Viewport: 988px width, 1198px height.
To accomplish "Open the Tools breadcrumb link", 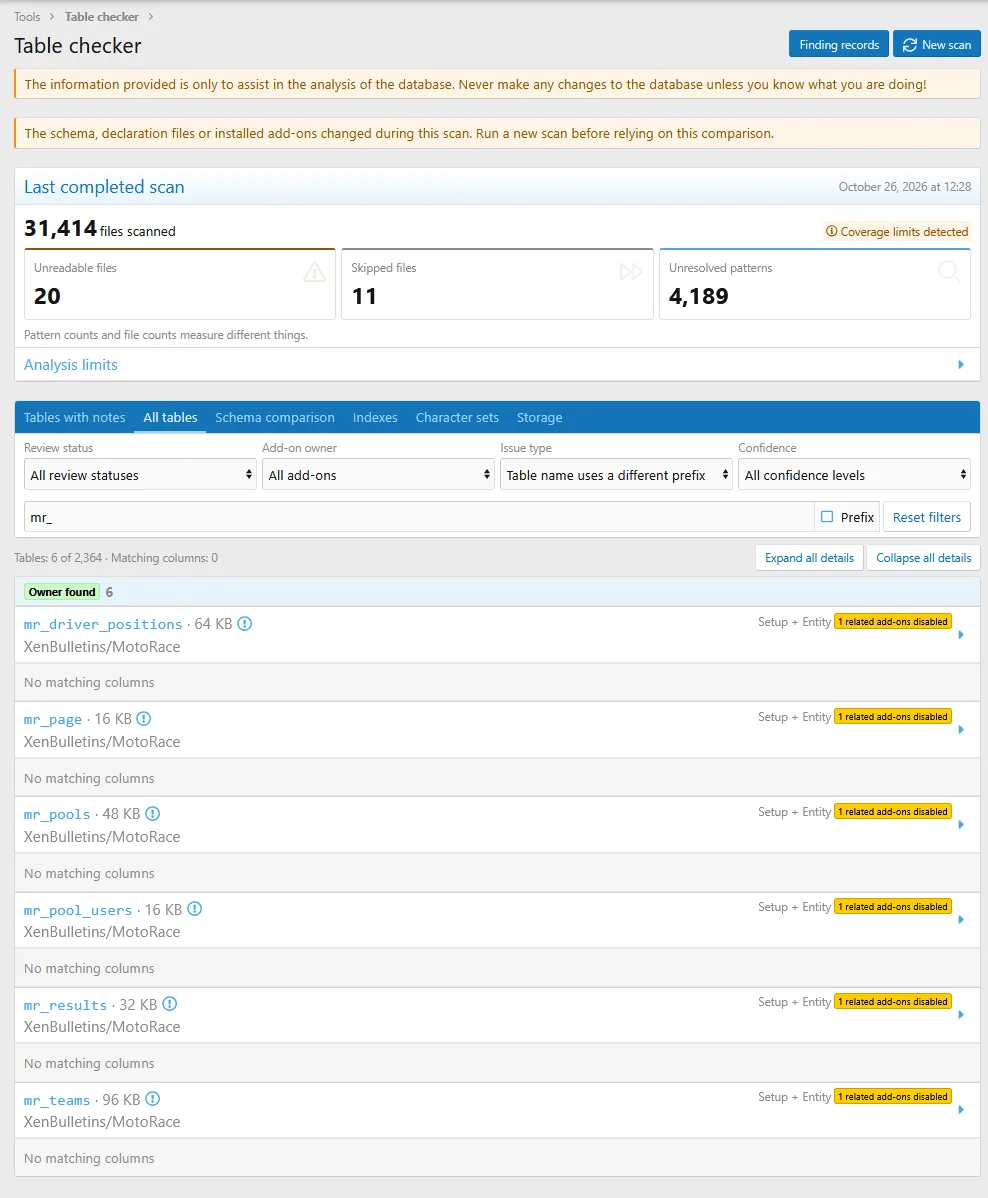I will [27, 16].
